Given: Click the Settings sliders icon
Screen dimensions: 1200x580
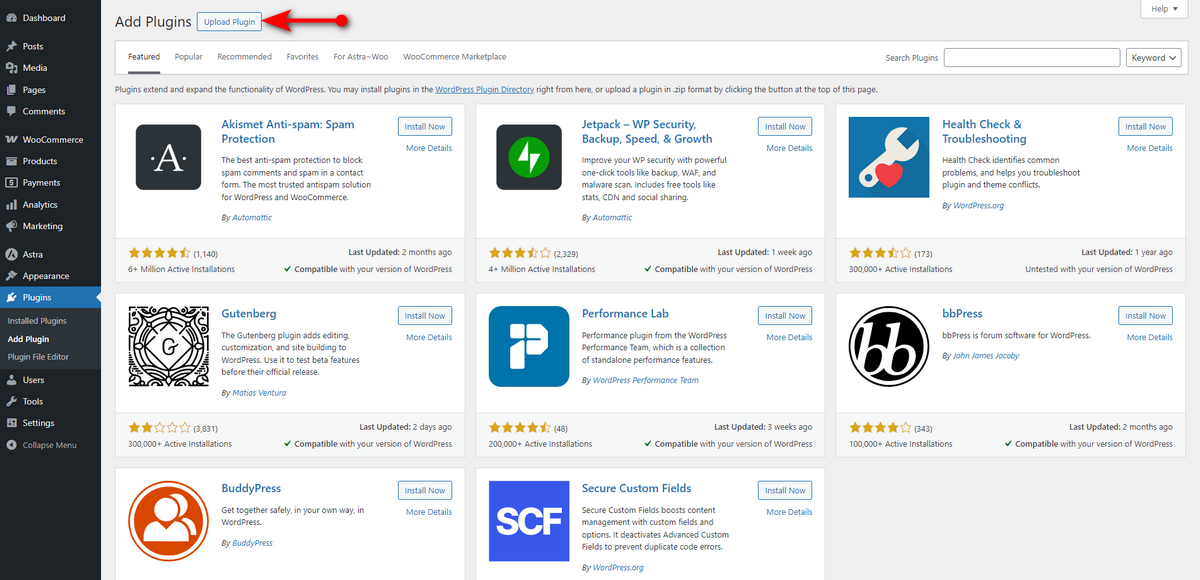Looking at the screenshot, I should click(11, 423).
